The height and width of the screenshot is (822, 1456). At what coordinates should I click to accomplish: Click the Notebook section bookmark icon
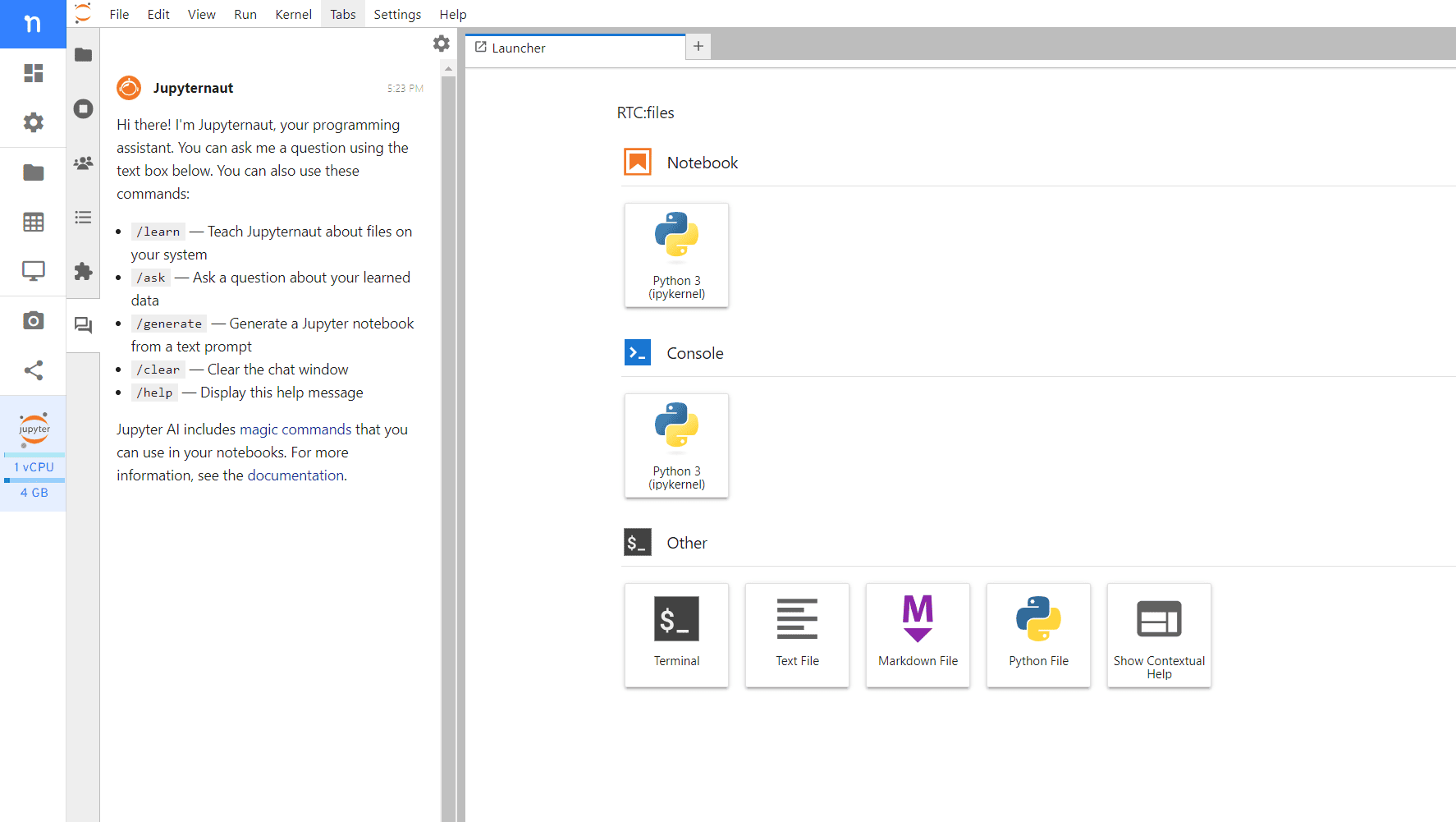click(638, 162)
